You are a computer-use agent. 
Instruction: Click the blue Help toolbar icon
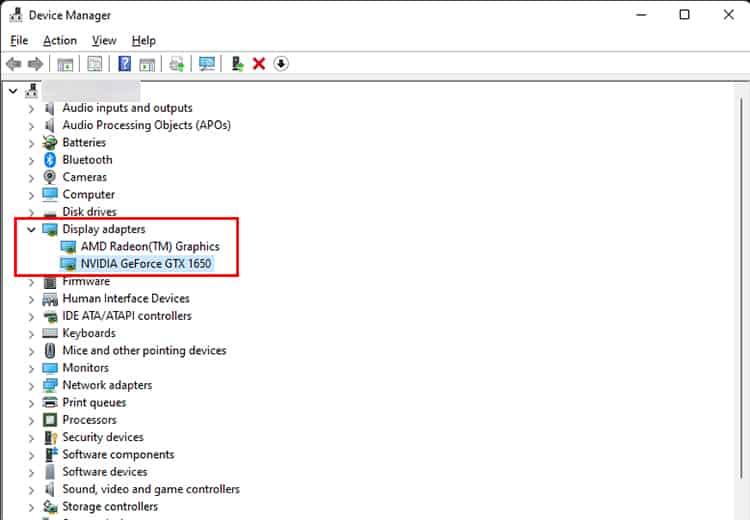(124, 64)
